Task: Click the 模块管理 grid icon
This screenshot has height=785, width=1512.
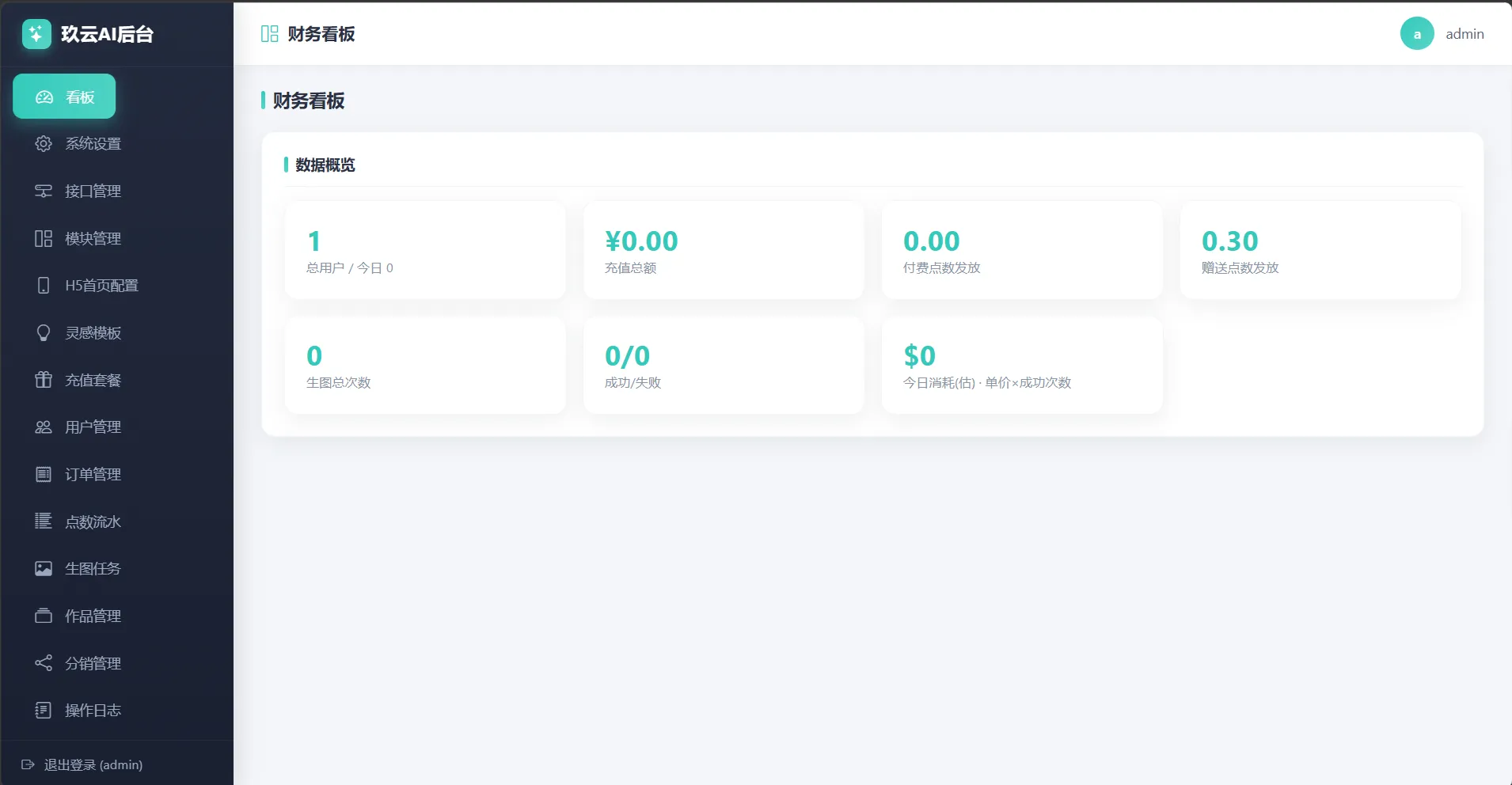Action: click(x=44, y=238)
